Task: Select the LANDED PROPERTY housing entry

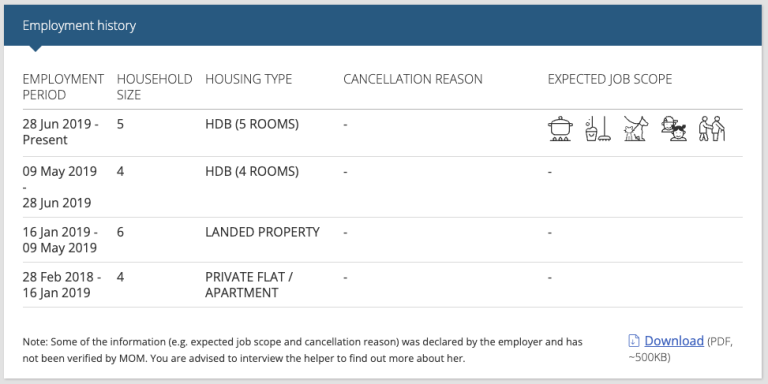Action: 262,232
